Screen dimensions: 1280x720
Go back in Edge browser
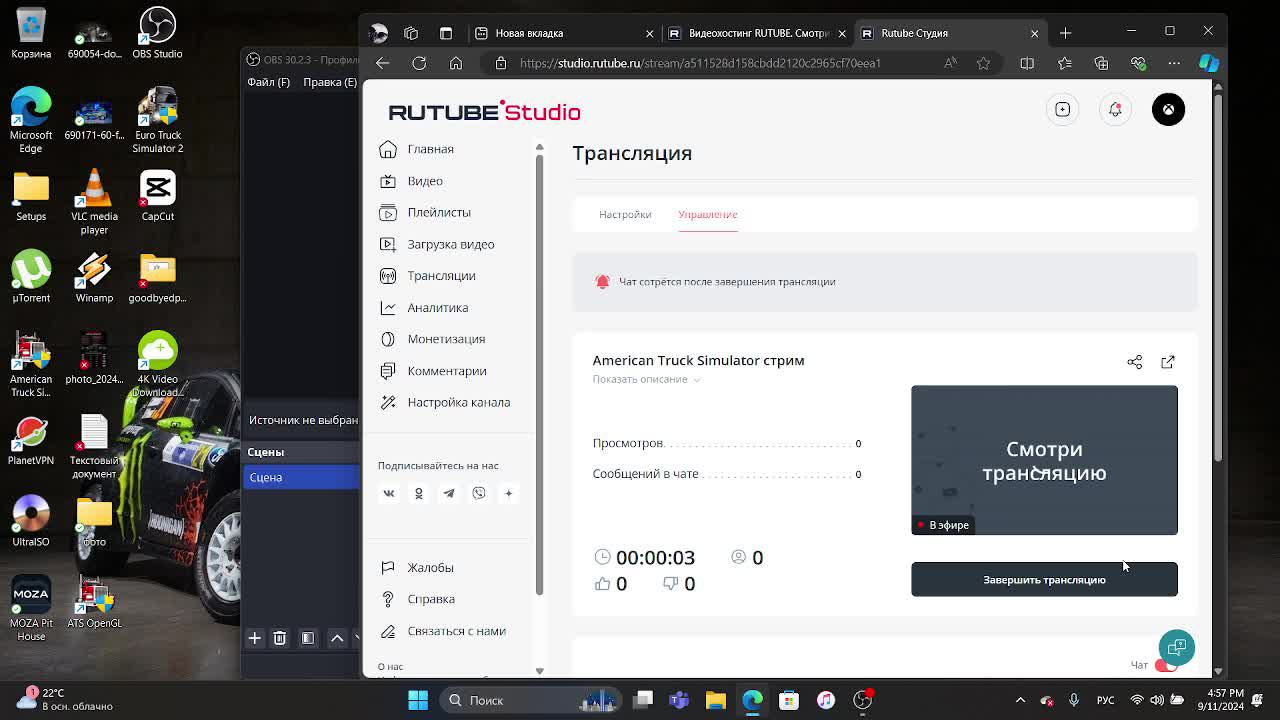coord(383,63)
